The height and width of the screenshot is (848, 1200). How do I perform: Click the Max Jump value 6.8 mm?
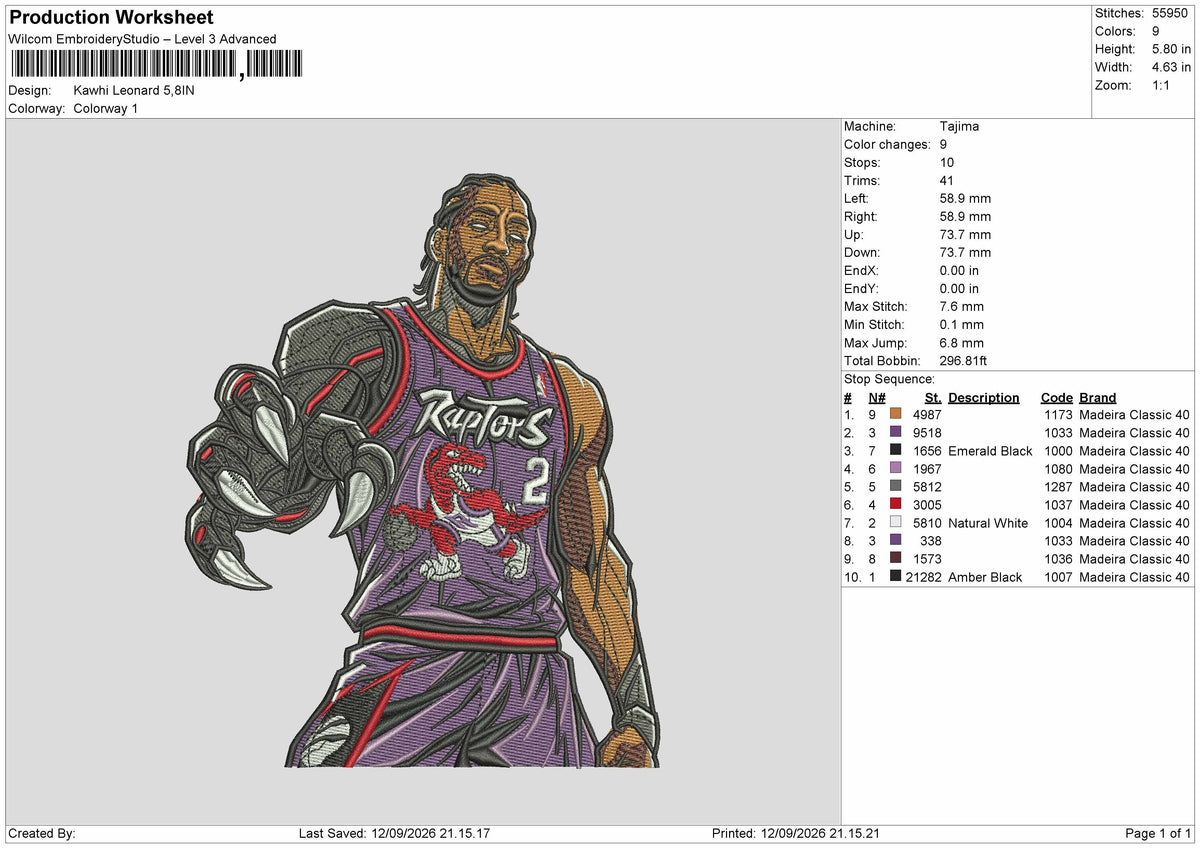[x=961, y=342]
